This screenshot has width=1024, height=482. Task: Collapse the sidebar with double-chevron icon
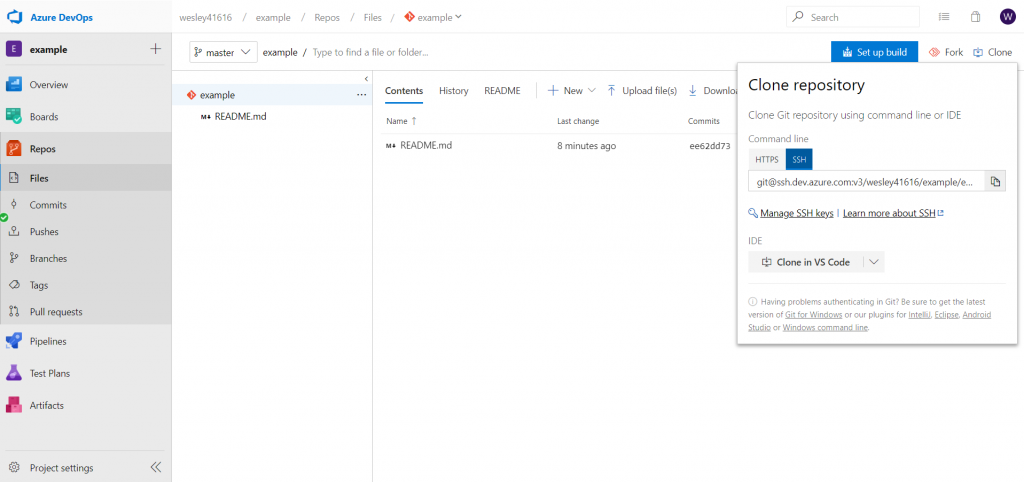(x=155, y=467)
